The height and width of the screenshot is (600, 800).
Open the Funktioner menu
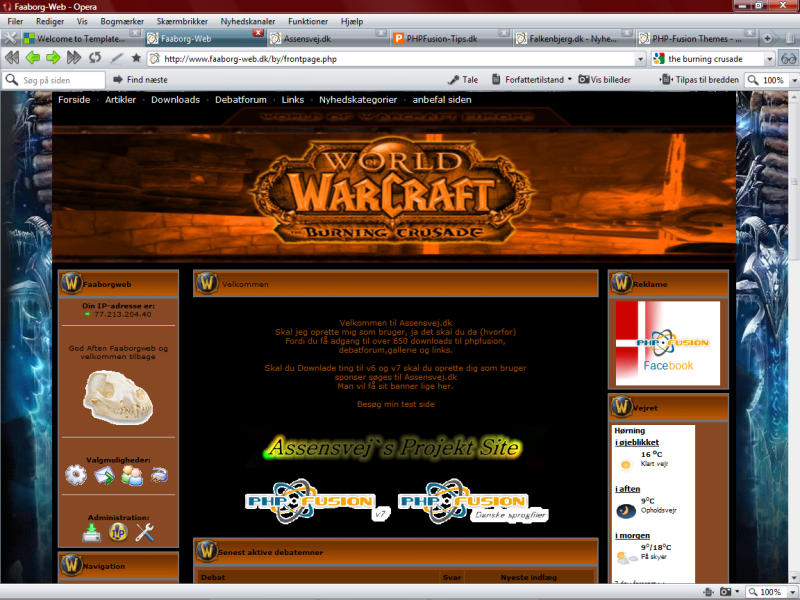pos(308,21)
